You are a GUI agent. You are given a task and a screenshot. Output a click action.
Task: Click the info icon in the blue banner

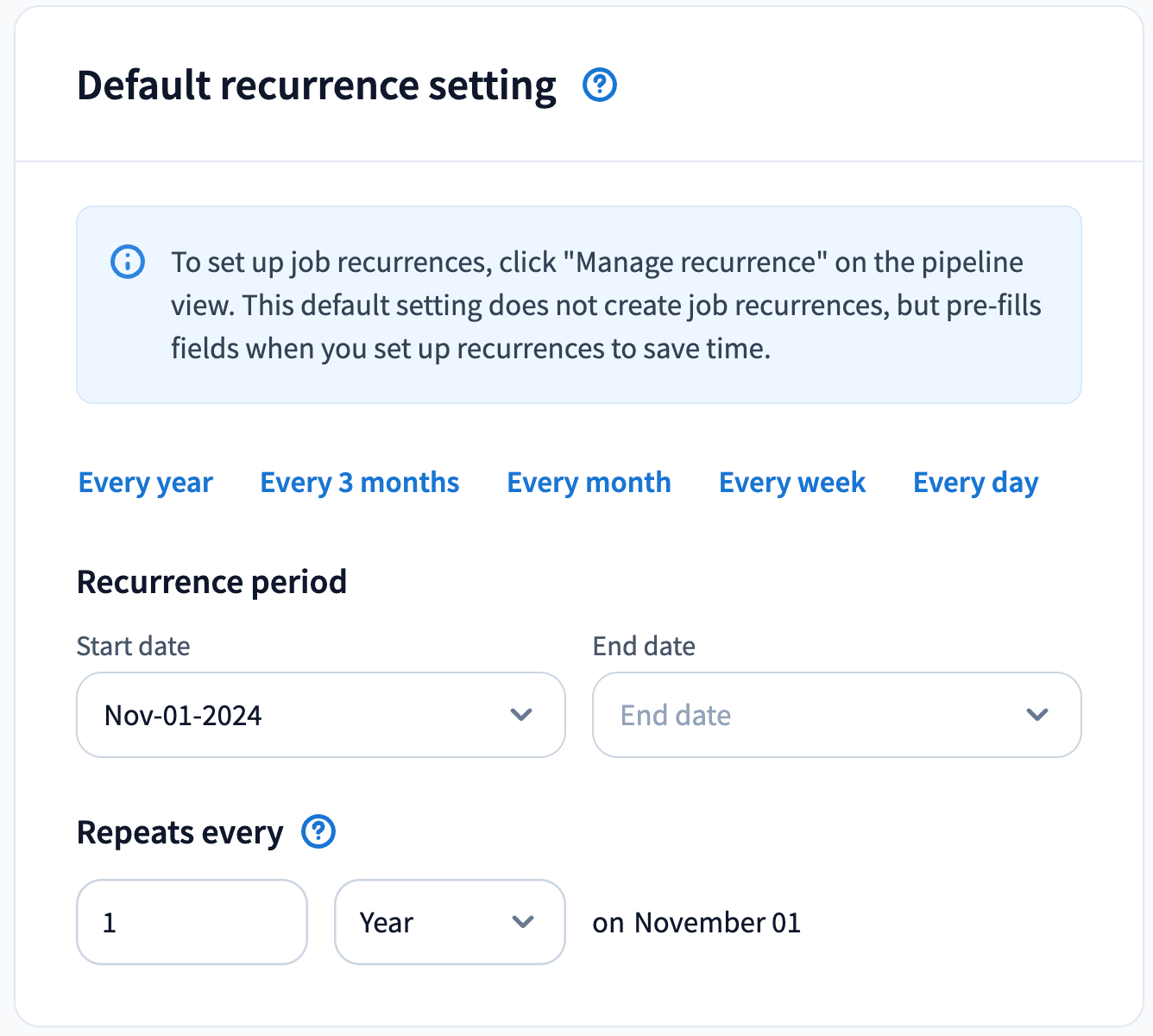coord(128,262)
